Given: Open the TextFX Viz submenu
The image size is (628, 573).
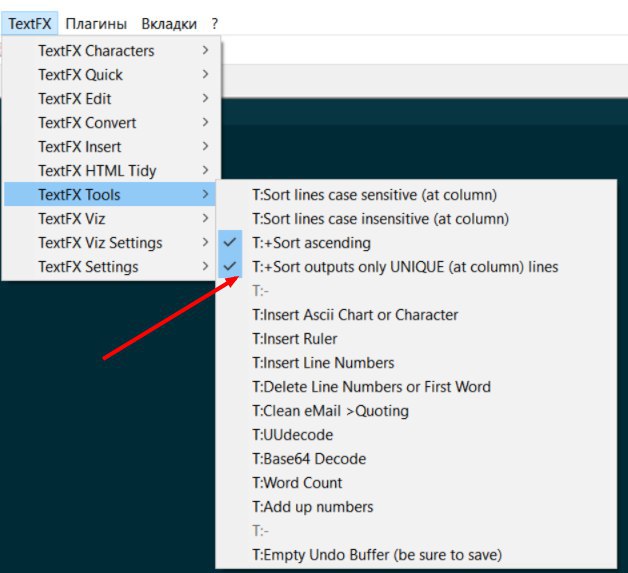Looking at the screenshot, I should [110, 219].
